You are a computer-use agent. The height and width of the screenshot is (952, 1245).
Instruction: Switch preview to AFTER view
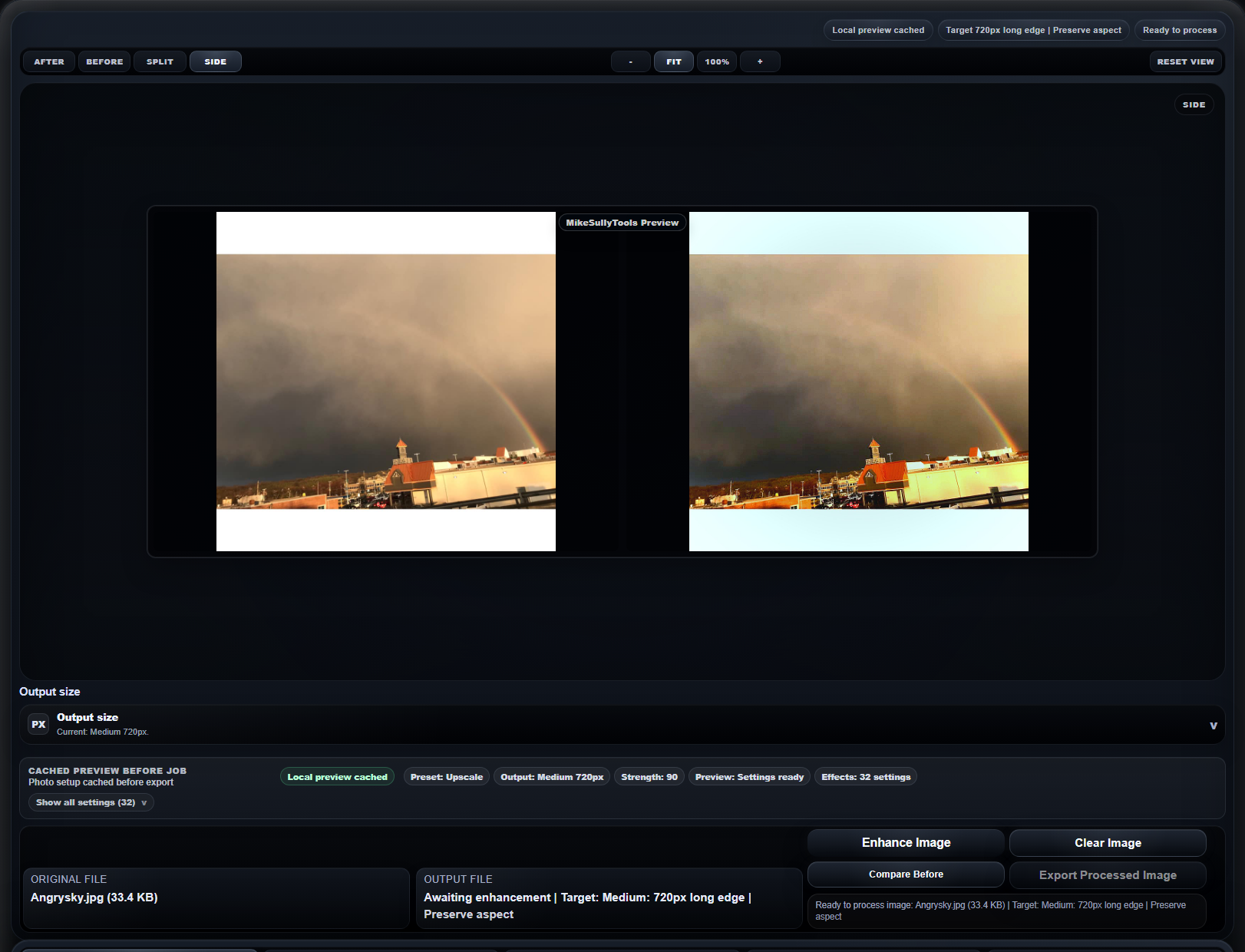tap(49, 61)
